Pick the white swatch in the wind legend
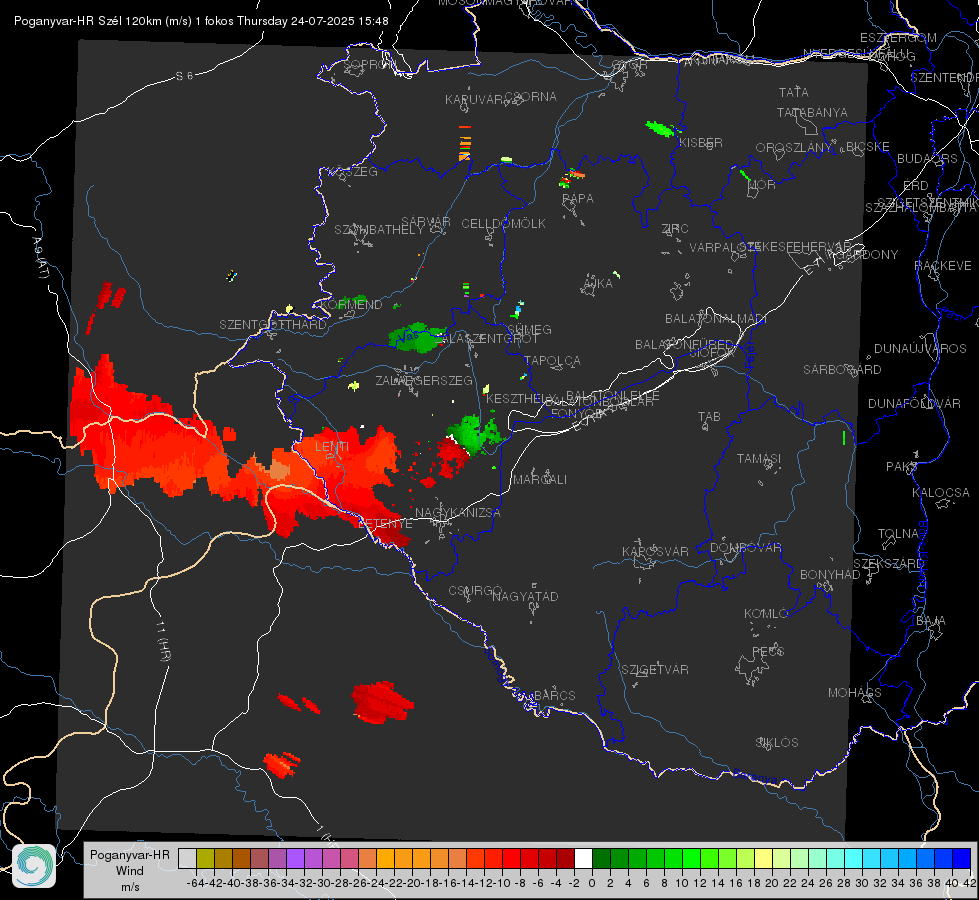Screen dimensions: 979x900 583,858
